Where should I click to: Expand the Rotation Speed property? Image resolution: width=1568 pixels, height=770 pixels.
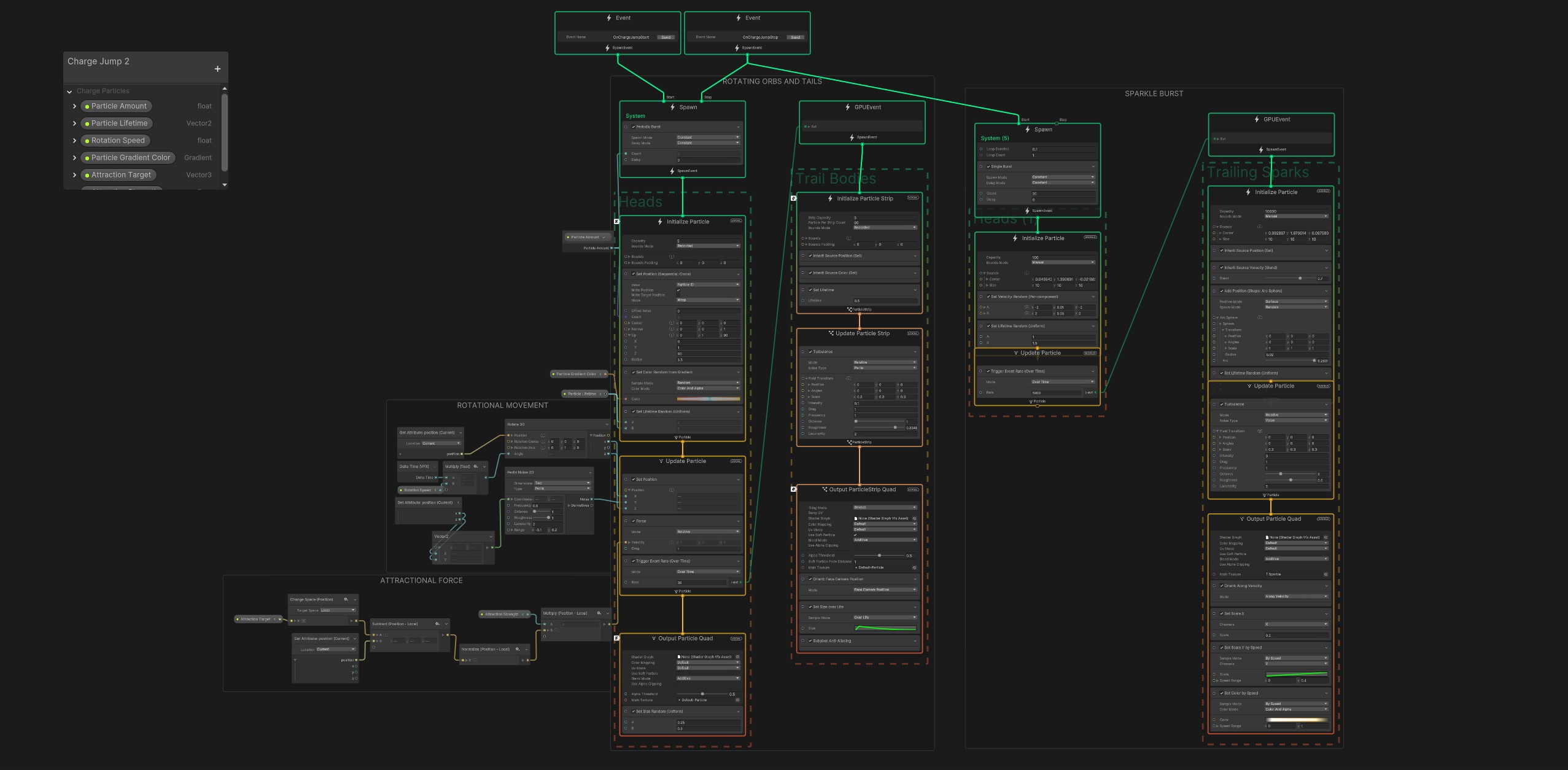pos(74,141)
